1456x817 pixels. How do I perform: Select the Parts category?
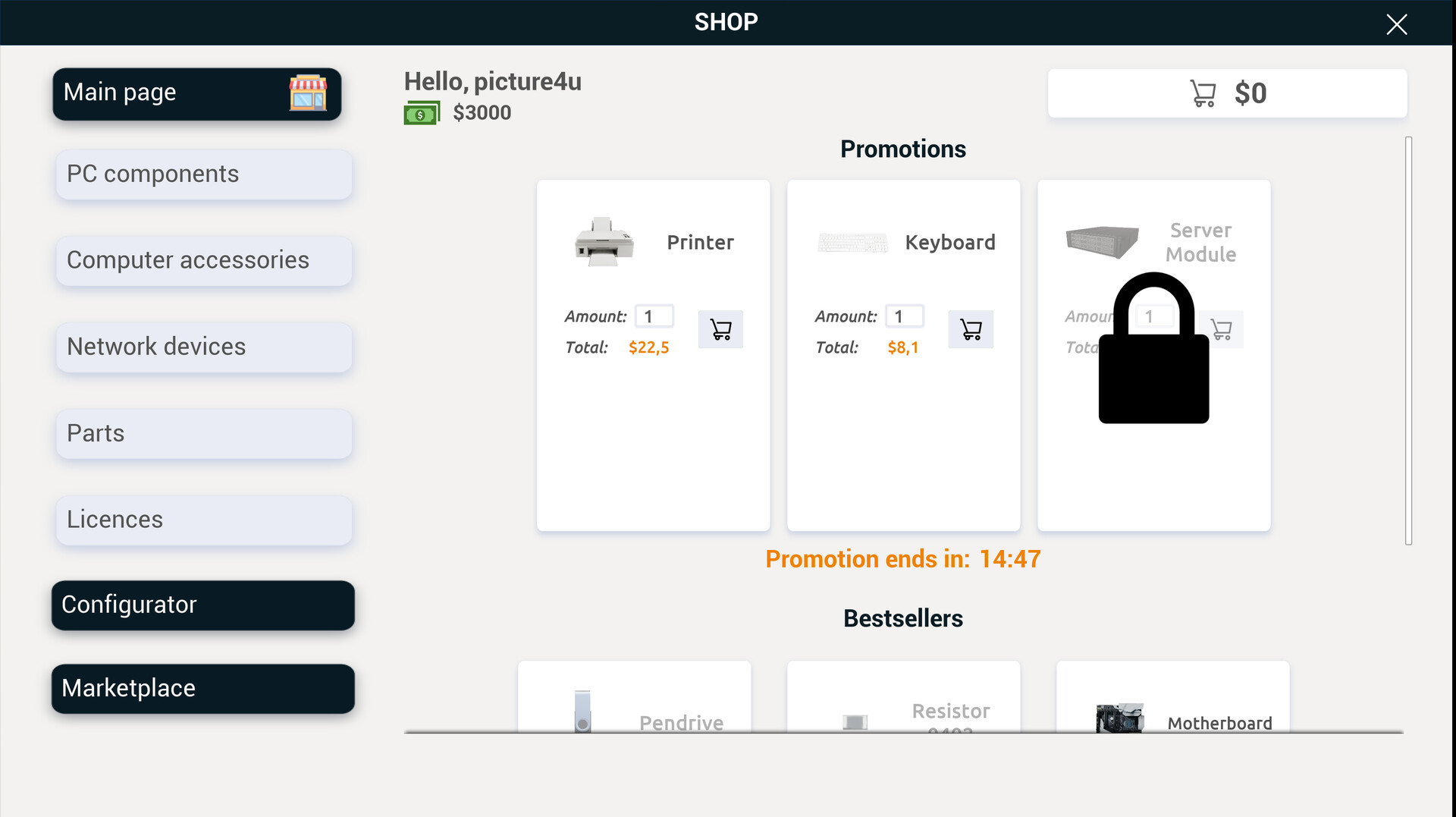(x=204, y=433)
